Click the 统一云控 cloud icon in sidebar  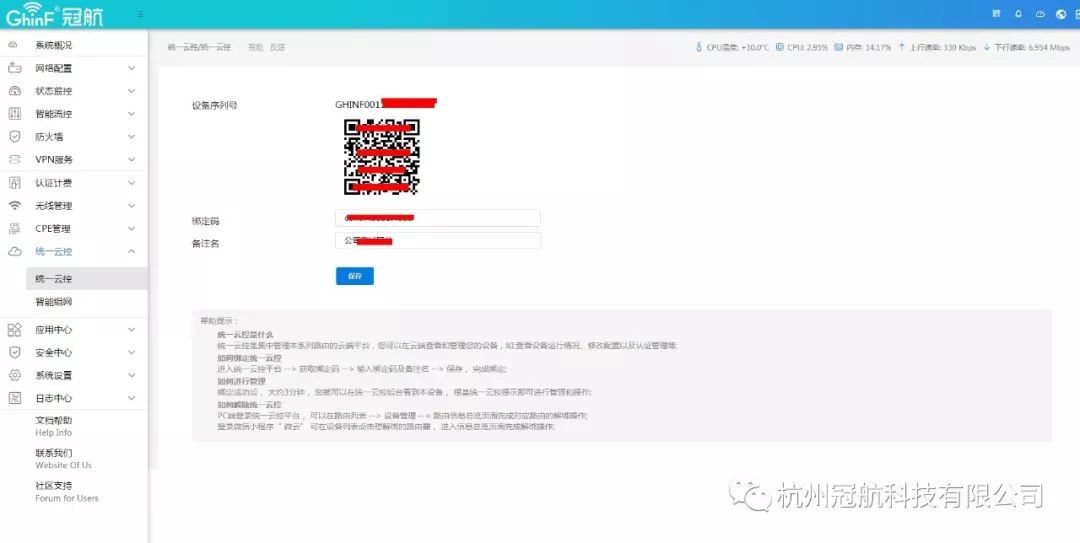pos(14,252)
